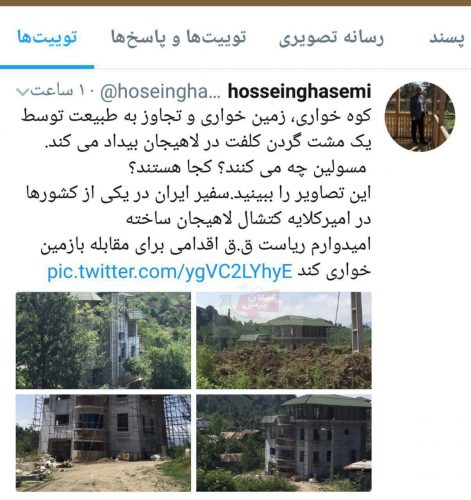Open hosseinghasemi profile avatar
The width and height of the screenshot is (471, 500).
[x=420, y=116]
